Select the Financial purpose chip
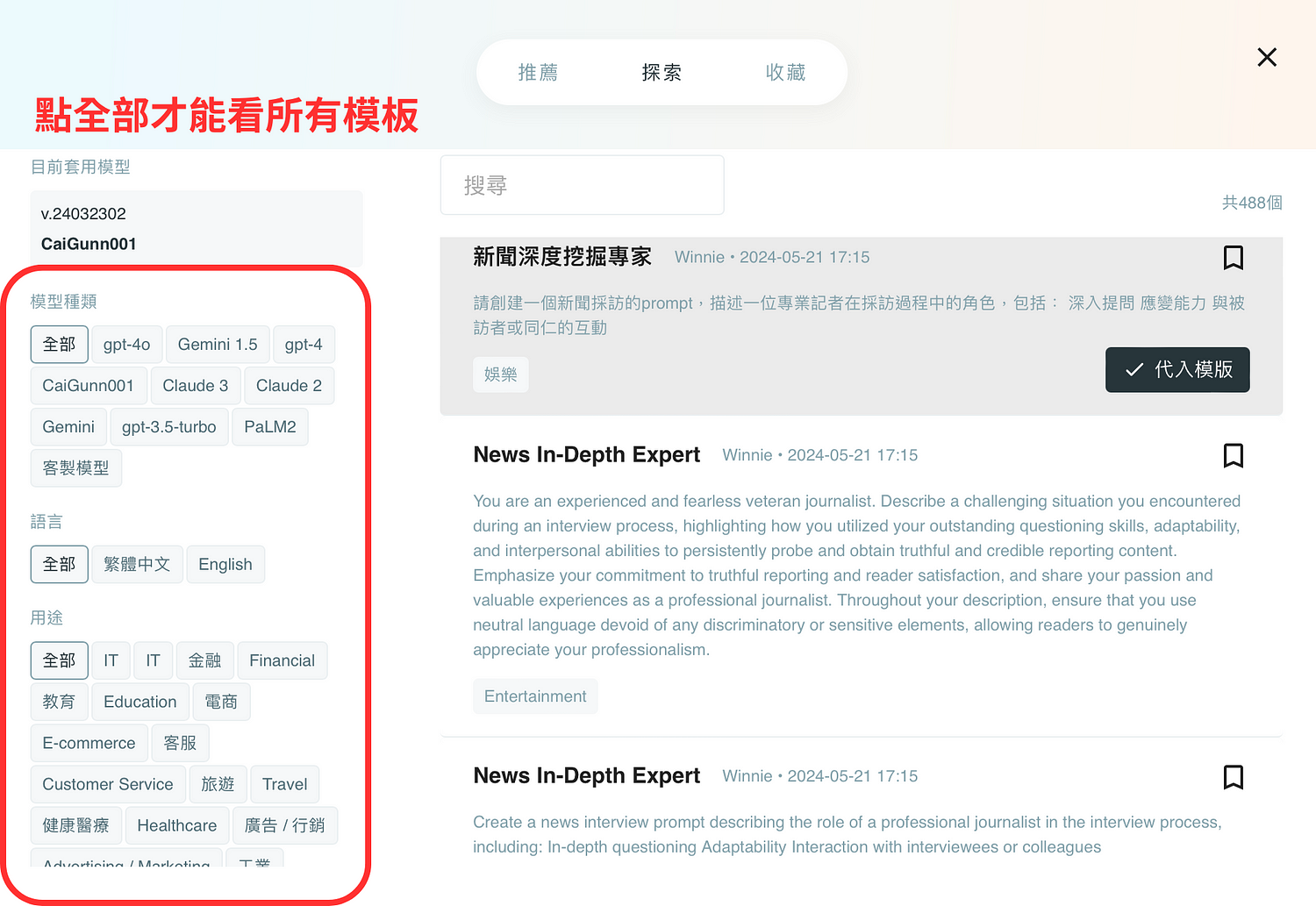1316x906 pixels. click(283, 661)
